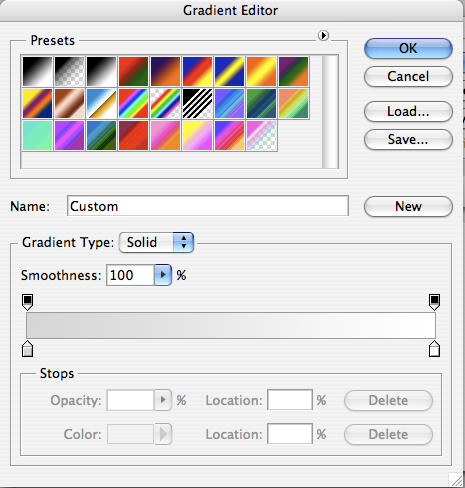This screenshot has height=488, width=465.
Task: Select the orange, yellow, orange gradient preset
Action: [261, 71]
